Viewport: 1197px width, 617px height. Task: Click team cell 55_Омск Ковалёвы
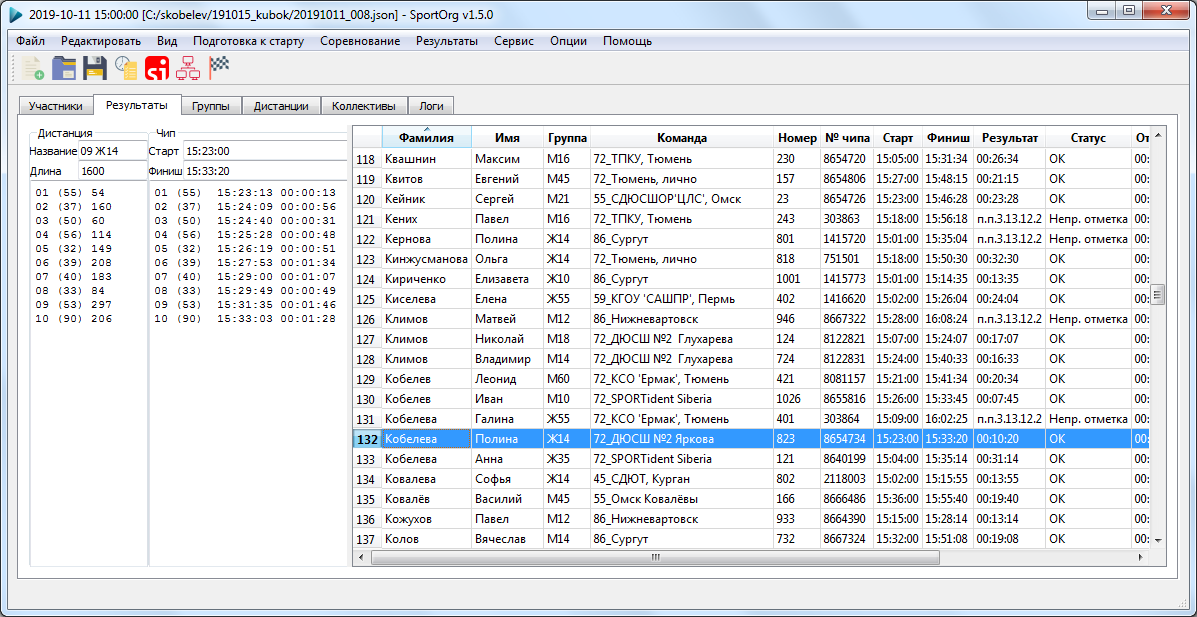pos(682,499)
